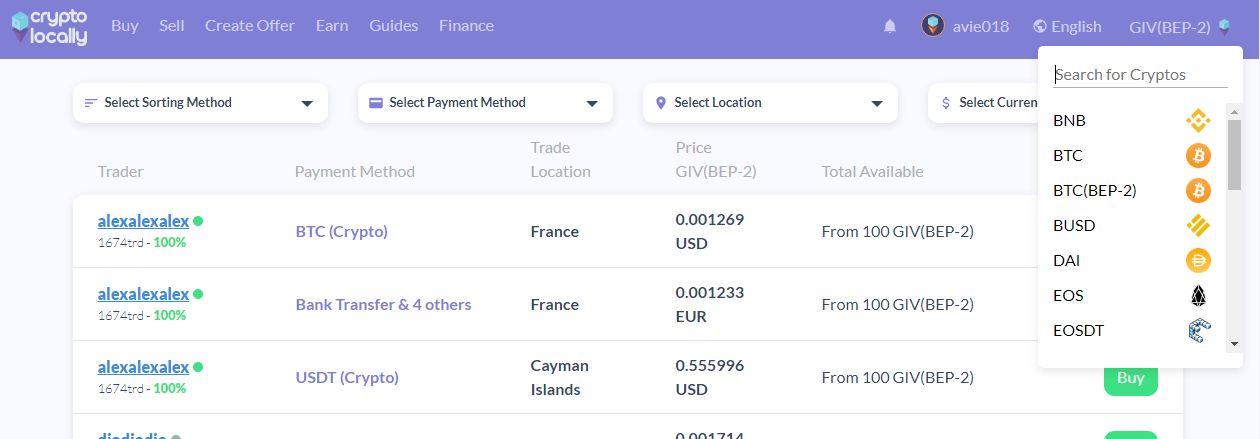The image size is (1260, 439).
Task: Open the Finance menu
Action: click(x=466, y=26)
